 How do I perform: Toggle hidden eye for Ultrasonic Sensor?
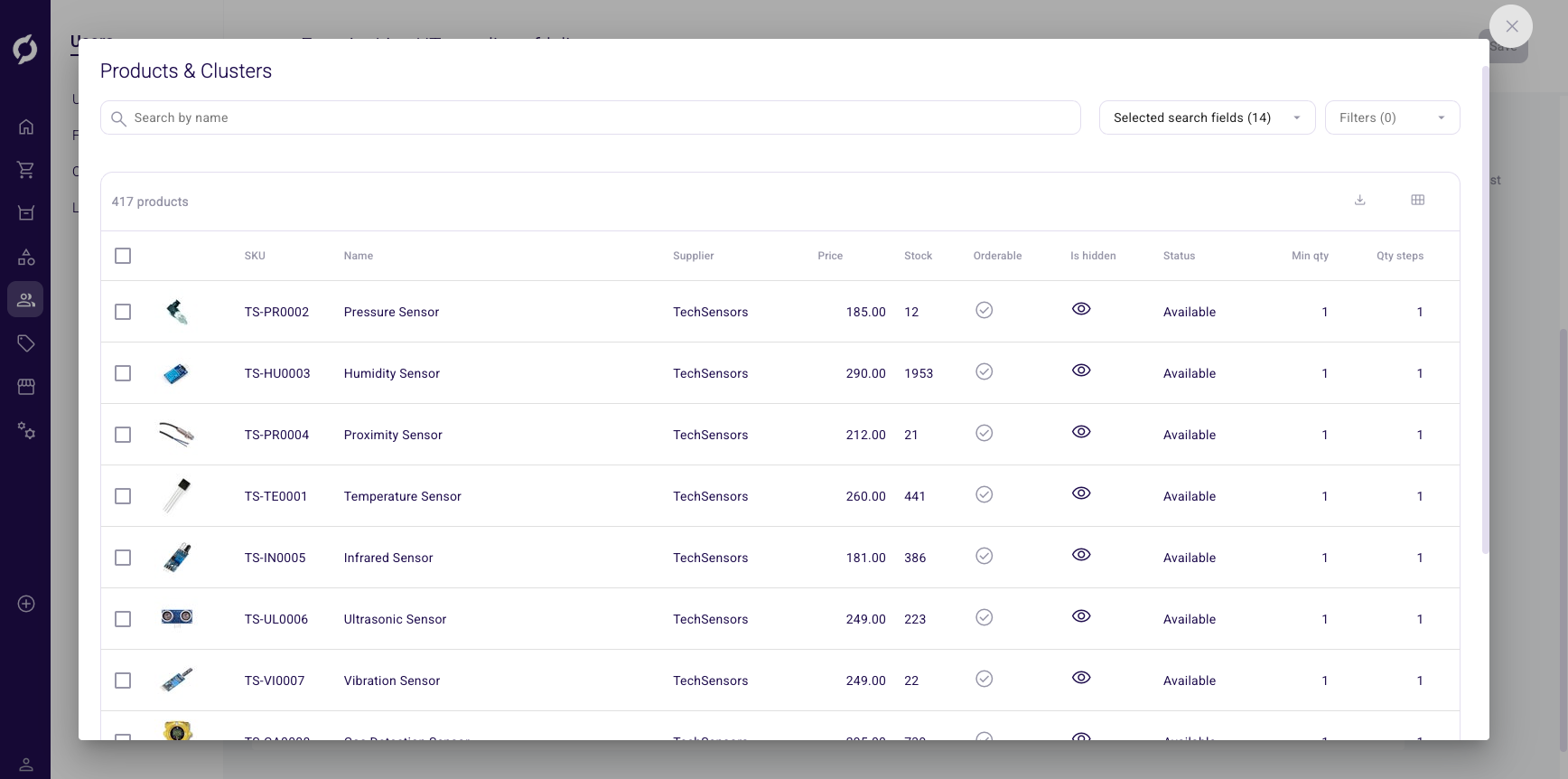coord(1081,616)
